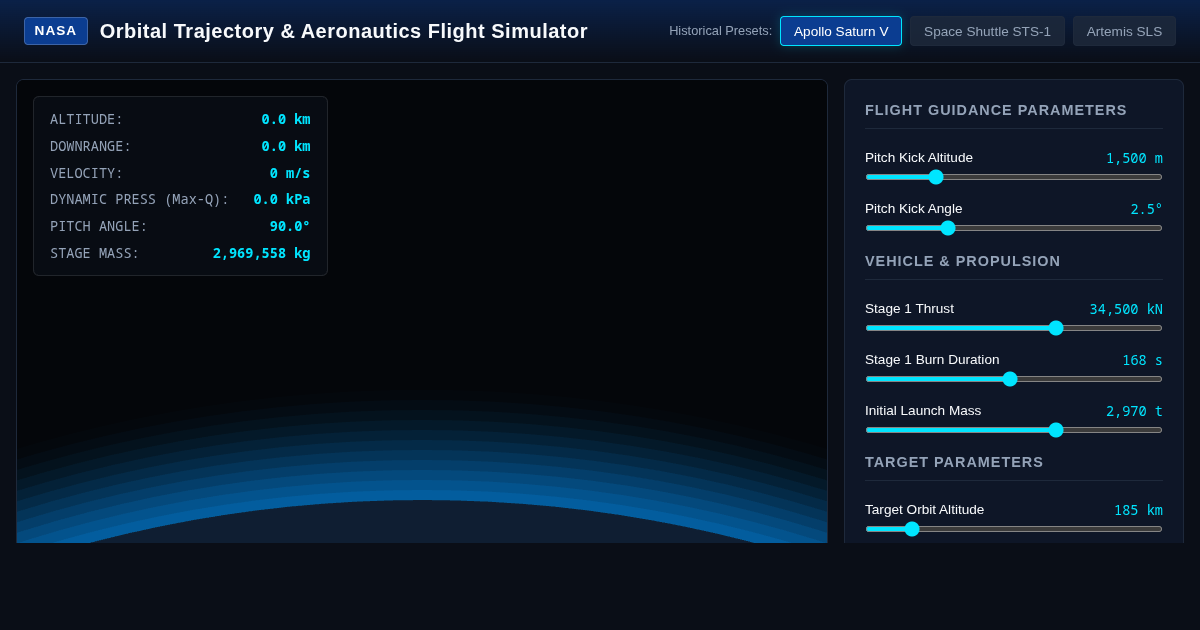Adjust the Pitch Kick Angle slider
The width and height of the screenshot is (1200, 630).
click(x=1014, y=228)
